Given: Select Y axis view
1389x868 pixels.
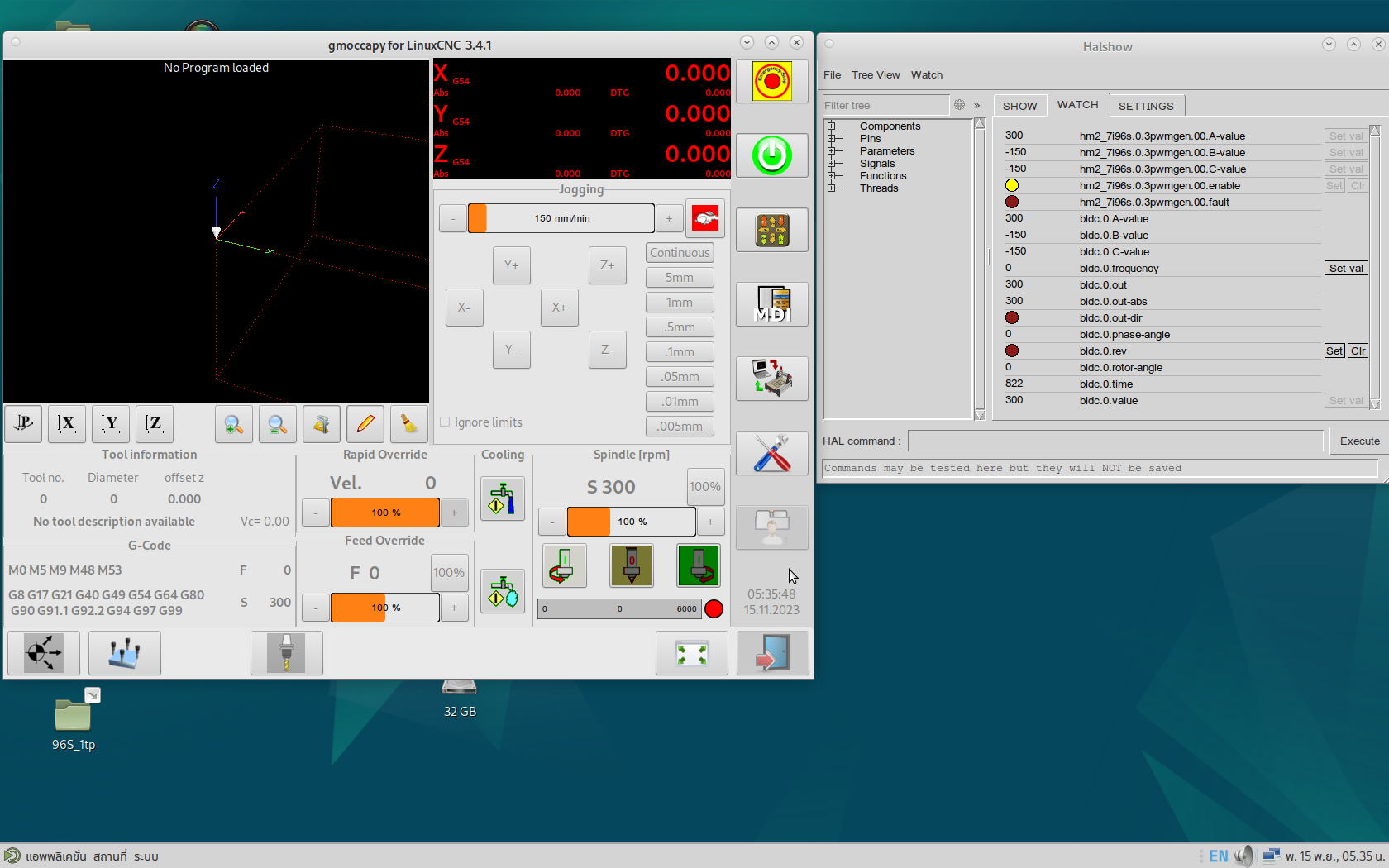Looking at the screenshot, I should click(111, 424).
